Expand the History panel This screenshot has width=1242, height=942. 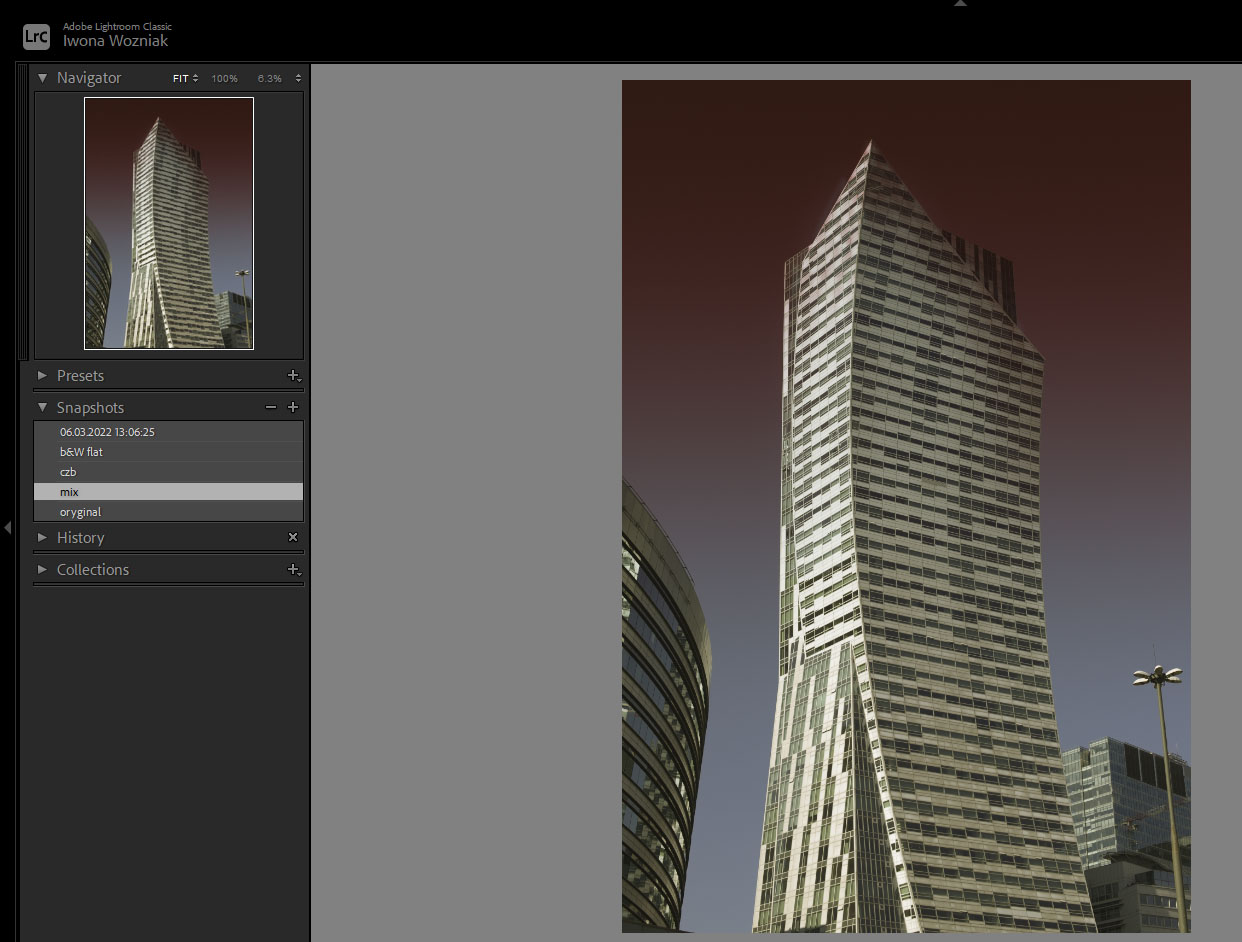[43, 538]
